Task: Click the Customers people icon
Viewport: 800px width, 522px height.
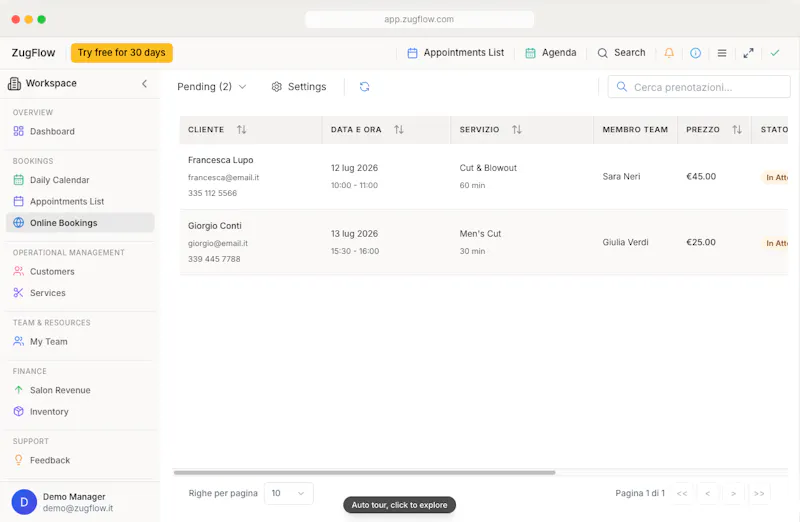Action: pyautogui.click(x=18, y=271)
